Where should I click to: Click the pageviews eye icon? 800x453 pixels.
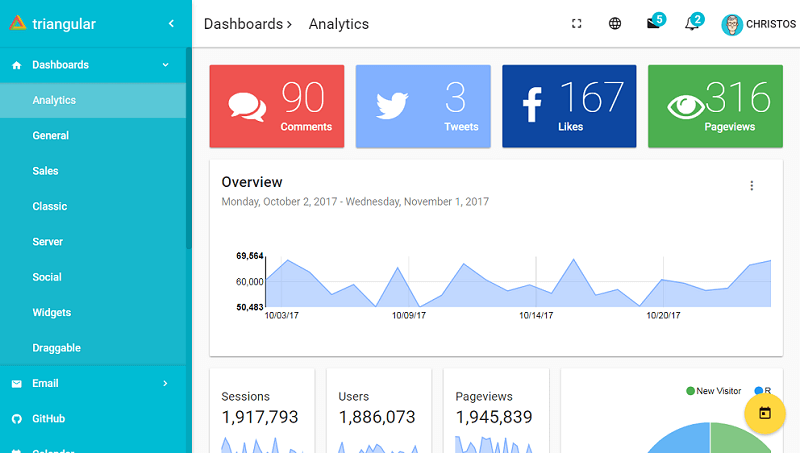pyautogui.click(x=686, y=106)
